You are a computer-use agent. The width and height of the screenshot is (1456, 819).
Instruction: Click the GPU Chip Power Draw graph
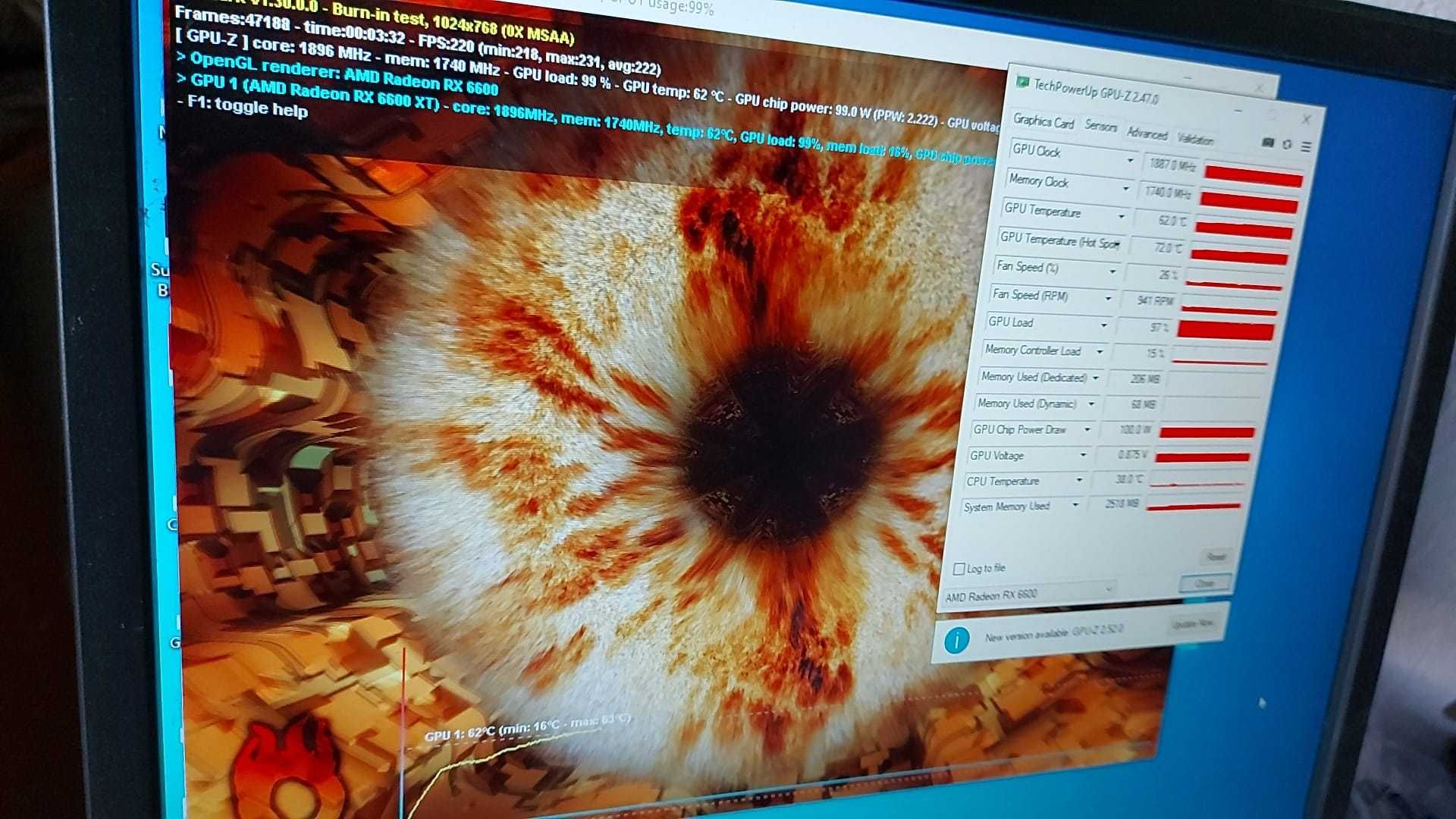coord(1207,432)
